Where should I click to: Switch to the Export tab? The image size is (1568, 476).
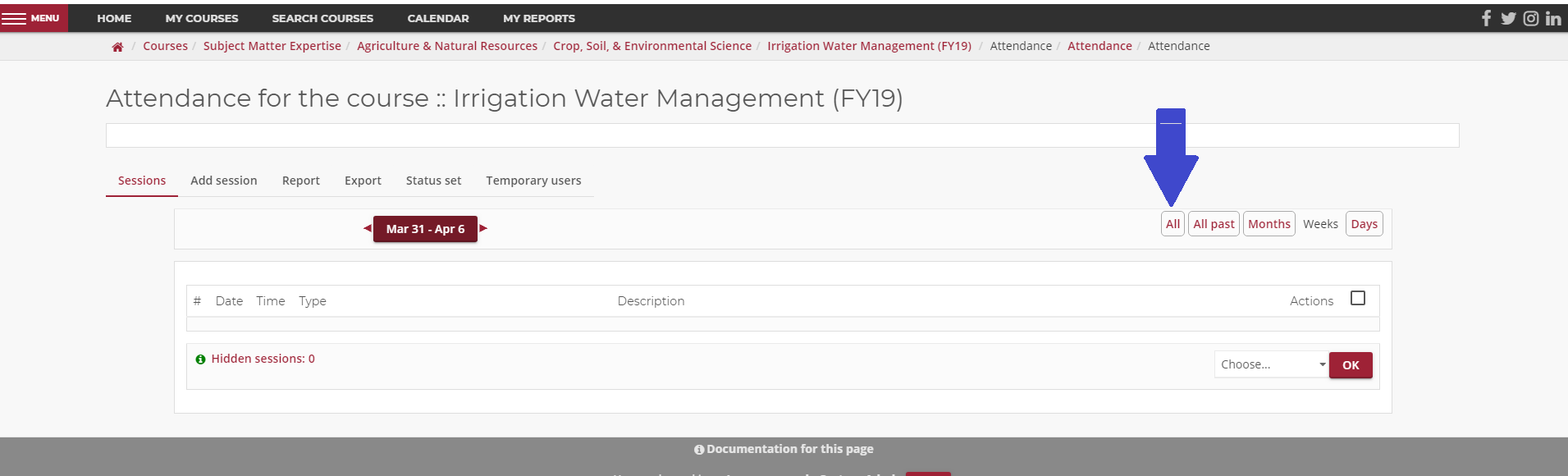[x=363, y=181]
